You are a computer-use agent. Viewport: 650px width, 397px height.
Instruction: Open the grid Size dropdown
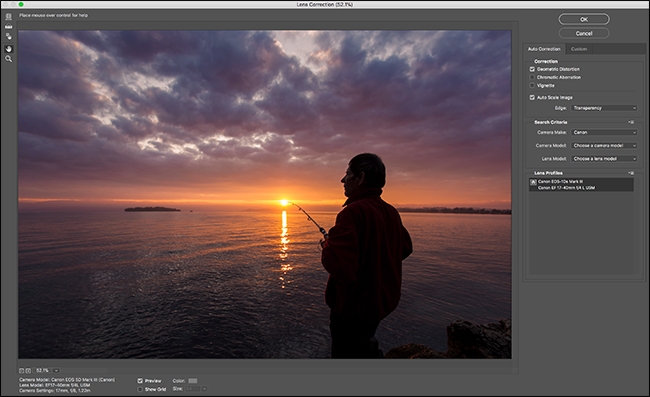[x=196, y=389]
